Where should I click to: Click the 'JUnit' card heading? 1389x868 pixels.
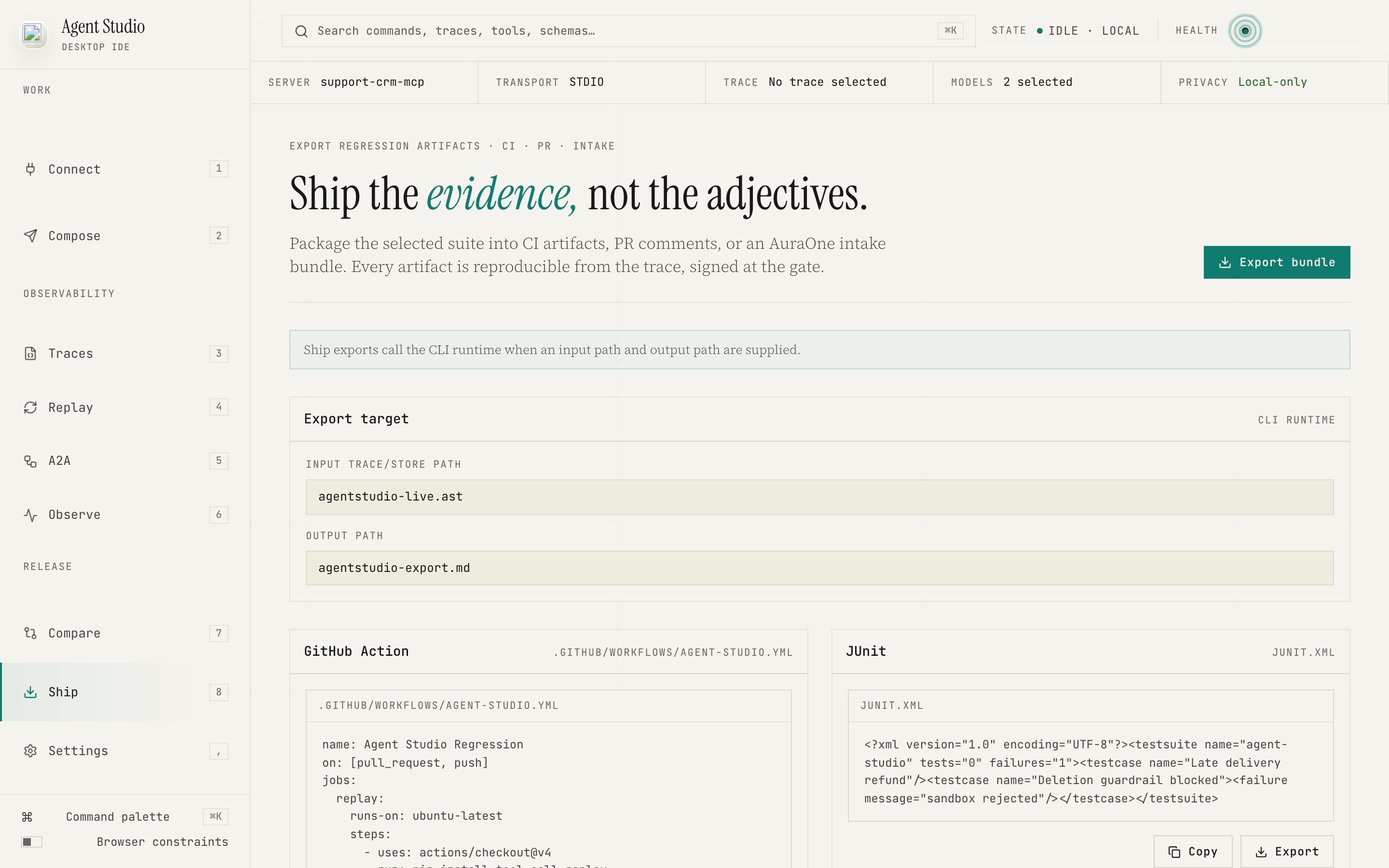click(866, 651)
